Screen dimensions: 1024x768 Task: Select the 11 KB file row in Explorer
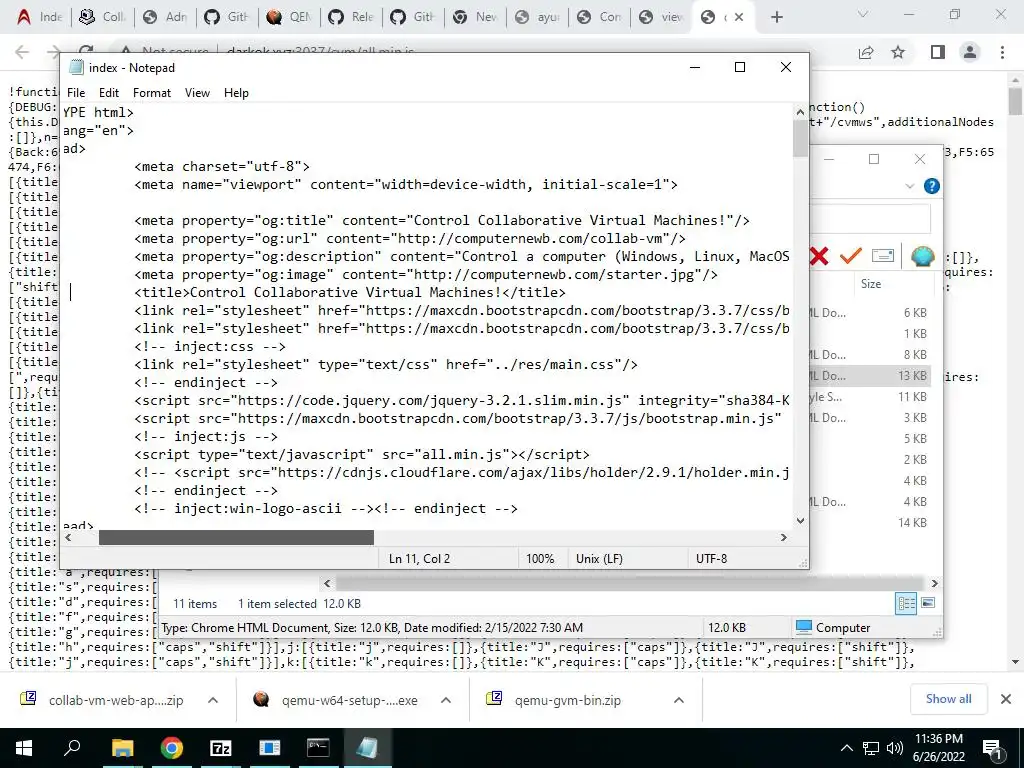tap(871, 396)
